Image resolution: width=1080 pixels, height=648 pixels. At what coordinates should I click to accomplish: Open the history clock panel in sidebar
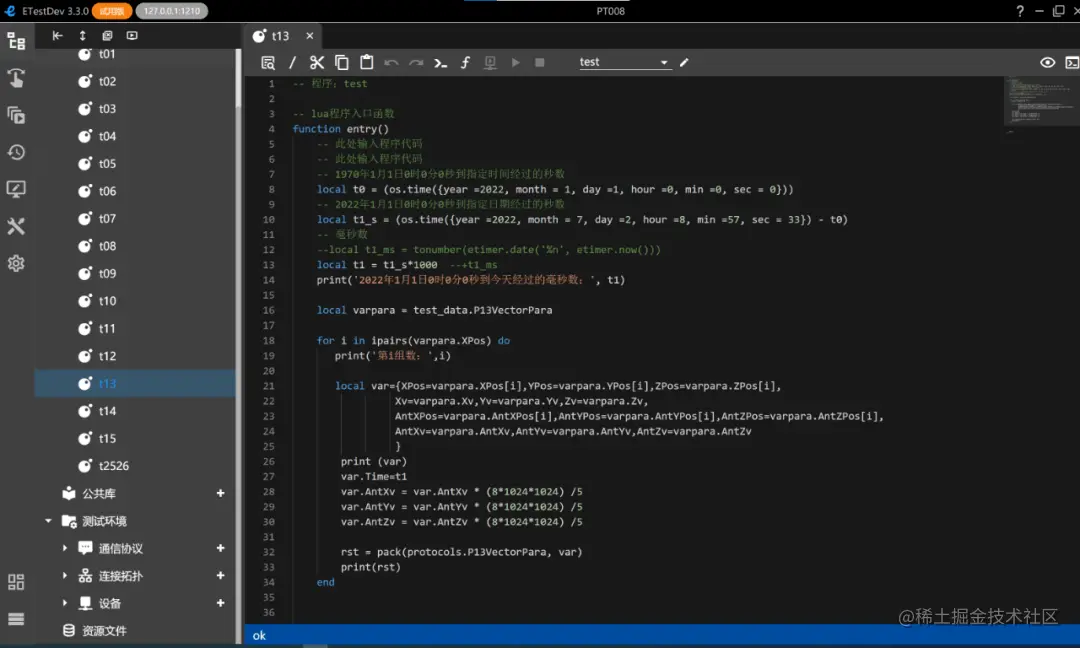tap(16, 152)
